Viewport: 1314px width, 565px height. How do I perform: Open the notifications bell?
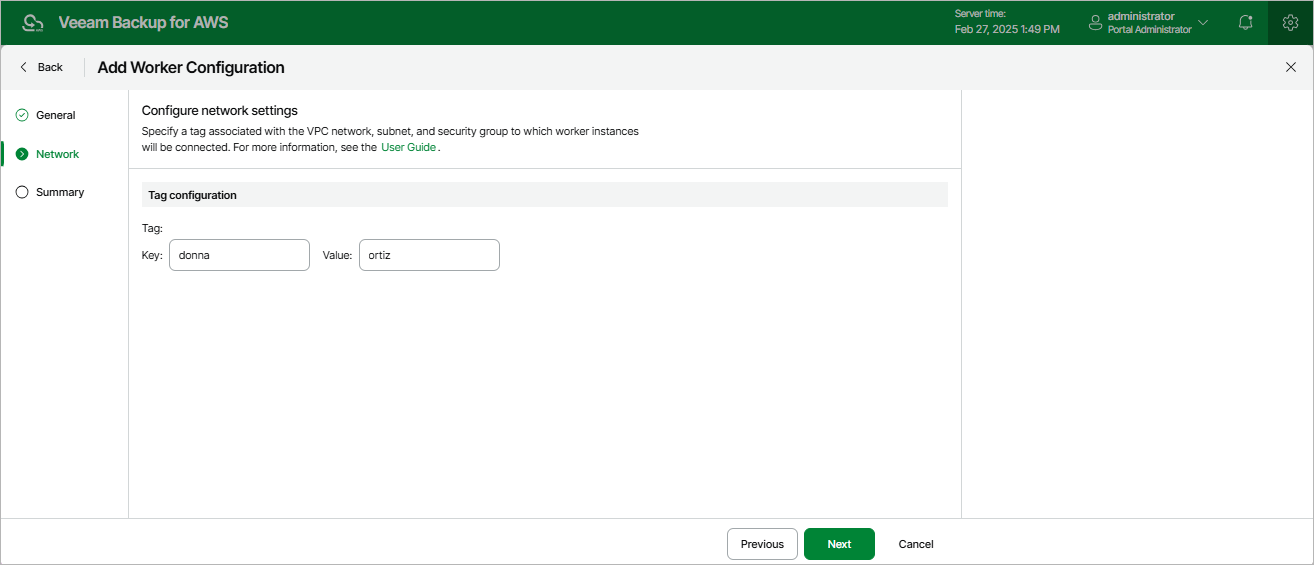coord(1245,22)
